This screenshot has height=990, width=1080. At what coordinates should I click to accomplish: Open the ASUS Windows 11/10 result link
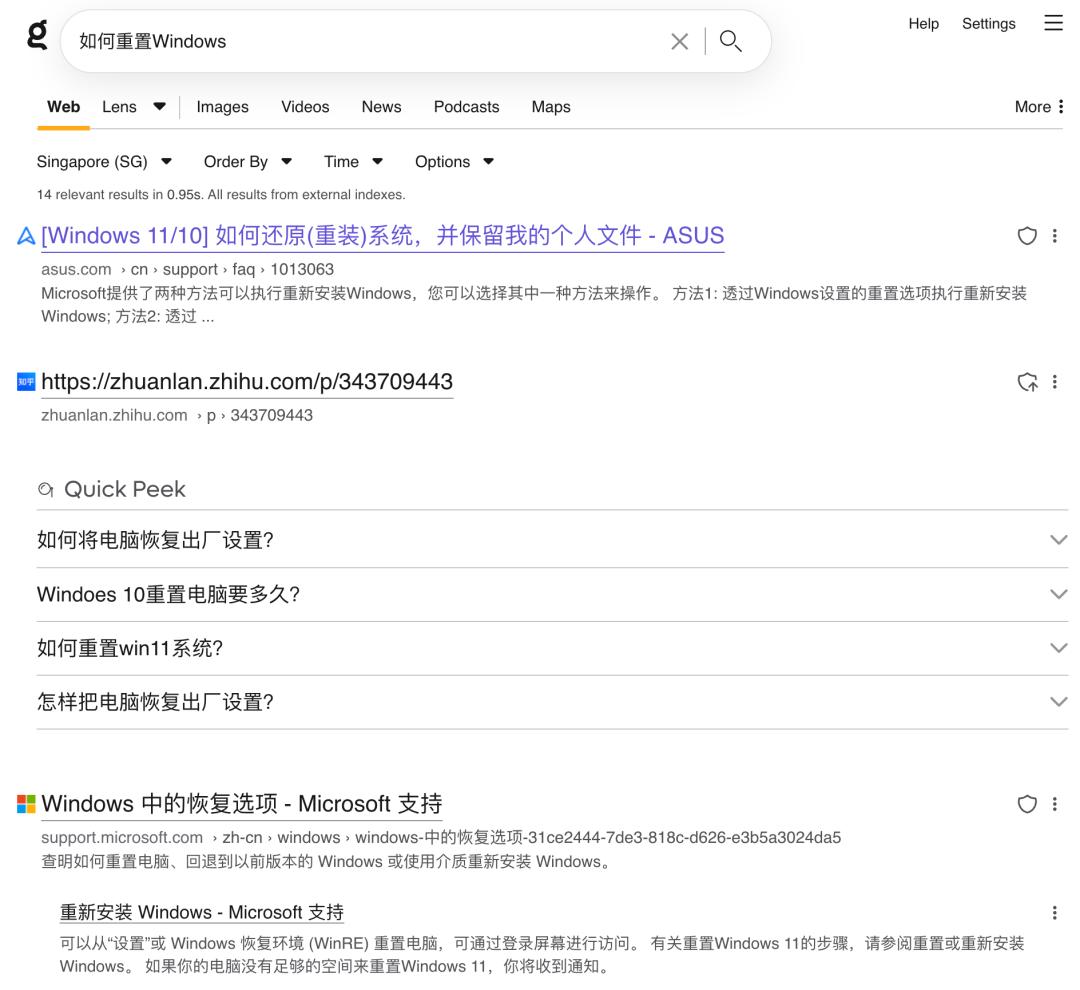382,236
